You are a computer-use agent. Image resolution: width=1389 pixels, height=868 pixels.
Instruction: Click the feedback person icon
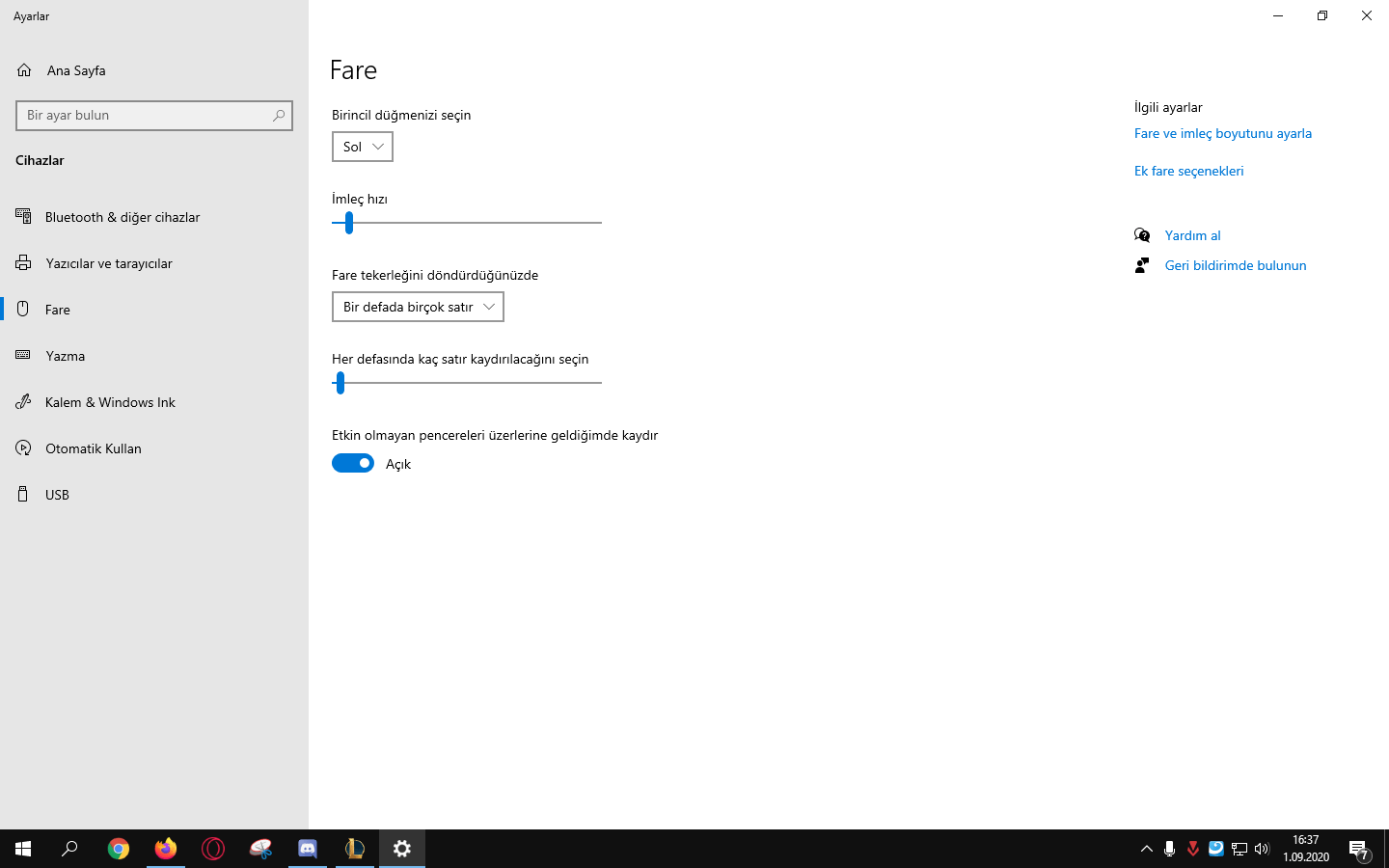tap(1142, 265)
